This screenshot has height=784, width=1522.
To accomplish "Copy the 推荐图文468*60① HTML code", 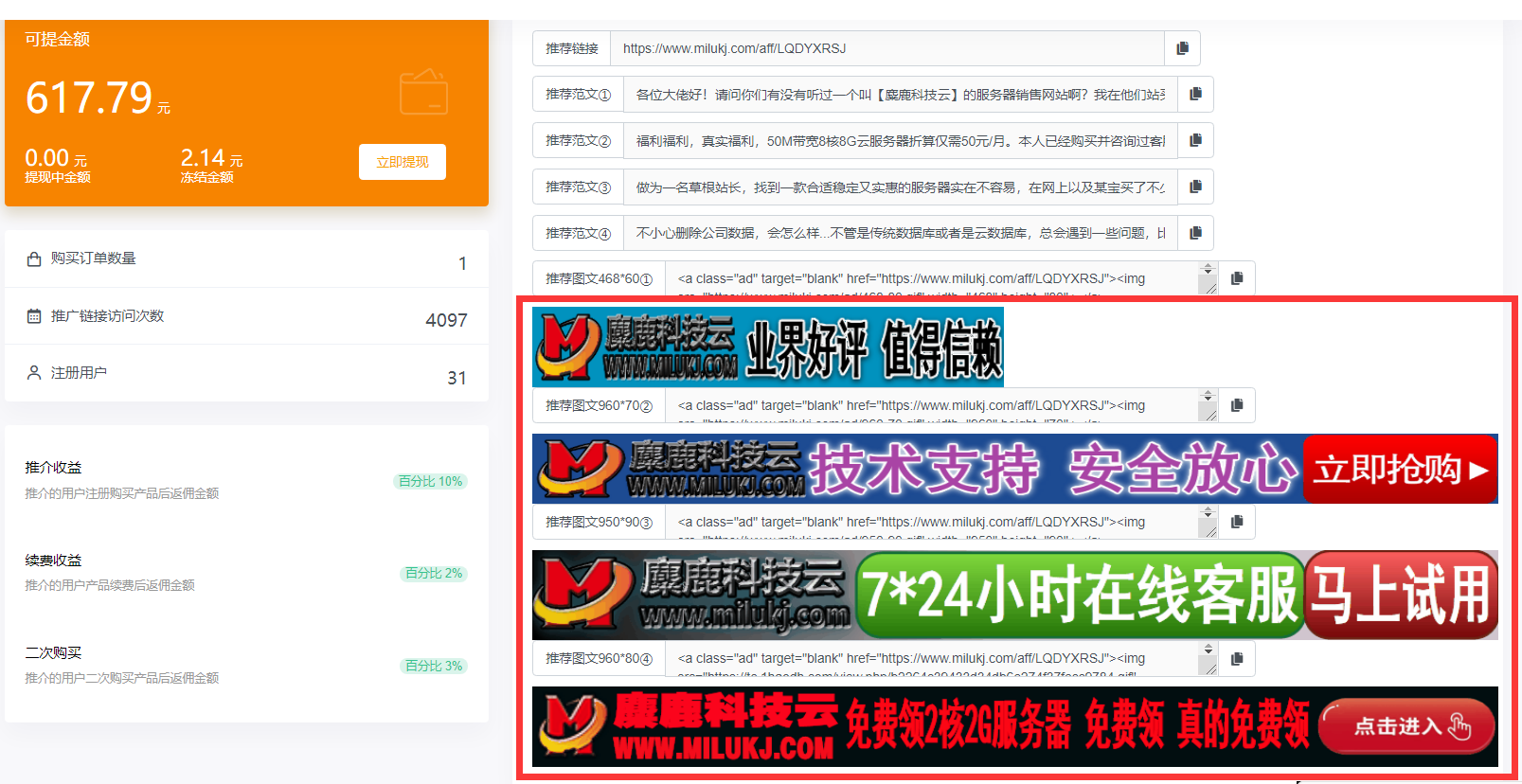I will 1236,278.
